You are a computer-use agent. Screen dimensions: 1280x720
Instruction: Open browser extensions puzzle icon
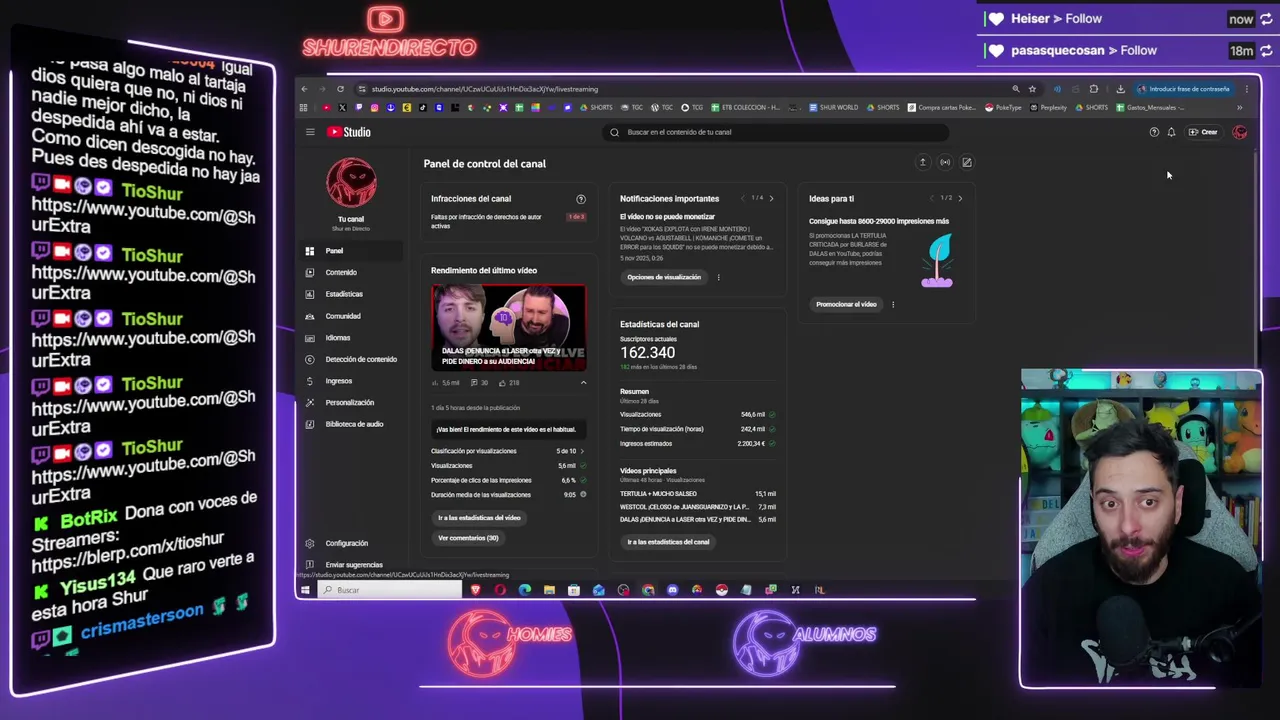pos(1093,89)
